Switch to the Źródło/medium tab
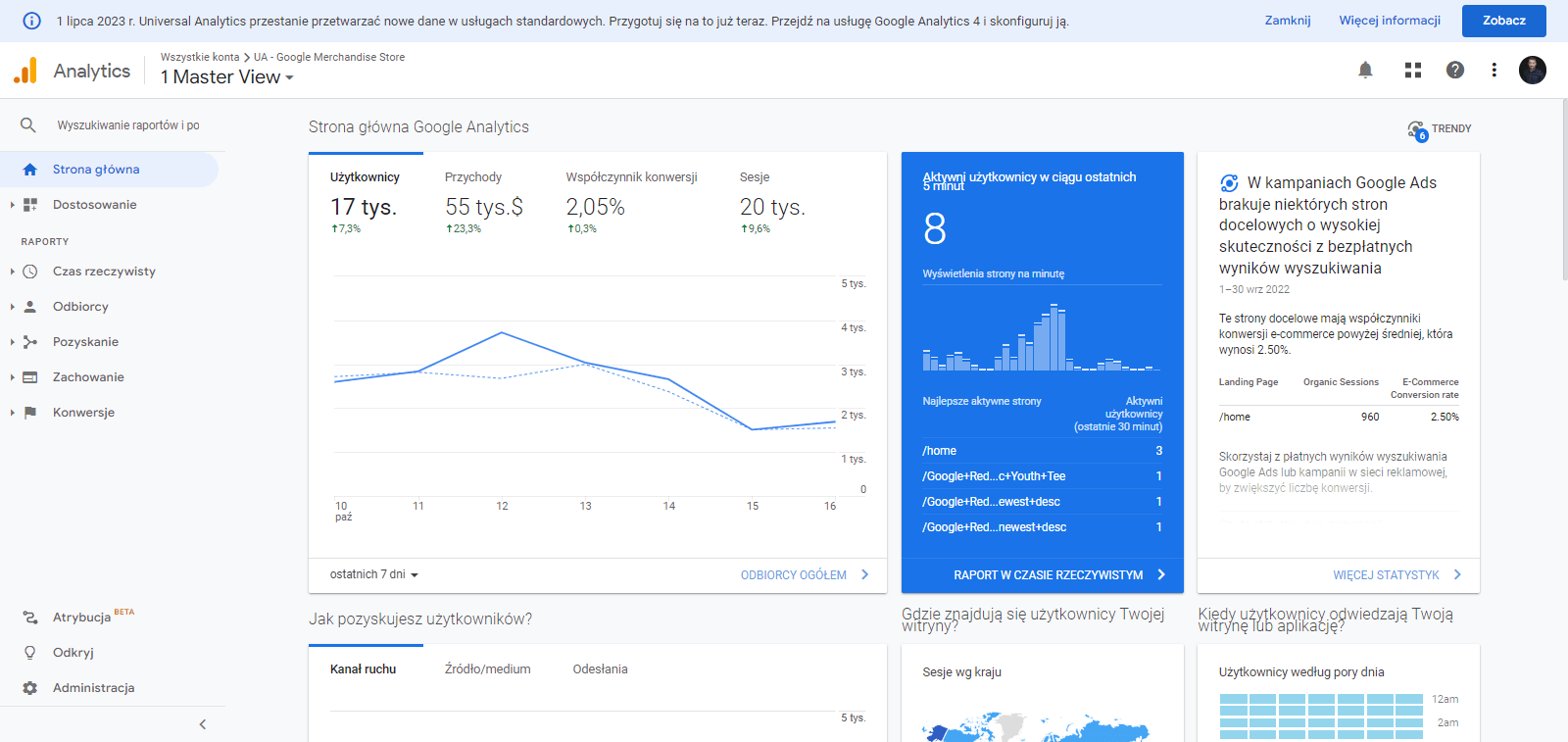 coord(487,669)
